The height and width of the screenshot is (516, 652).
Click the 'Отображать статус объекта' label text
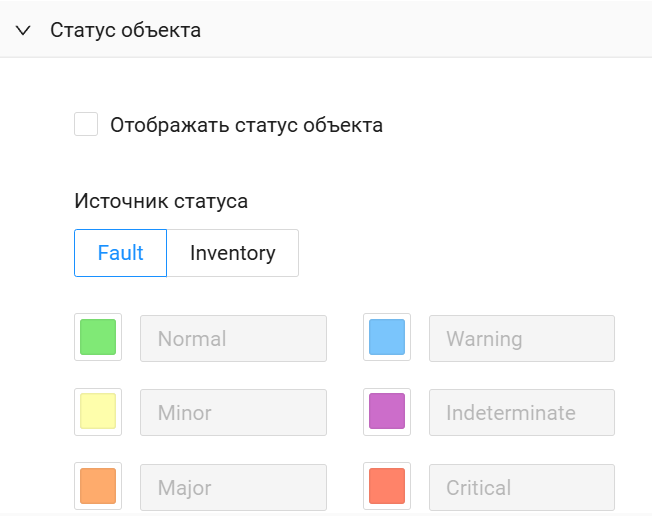coord(246,126)
